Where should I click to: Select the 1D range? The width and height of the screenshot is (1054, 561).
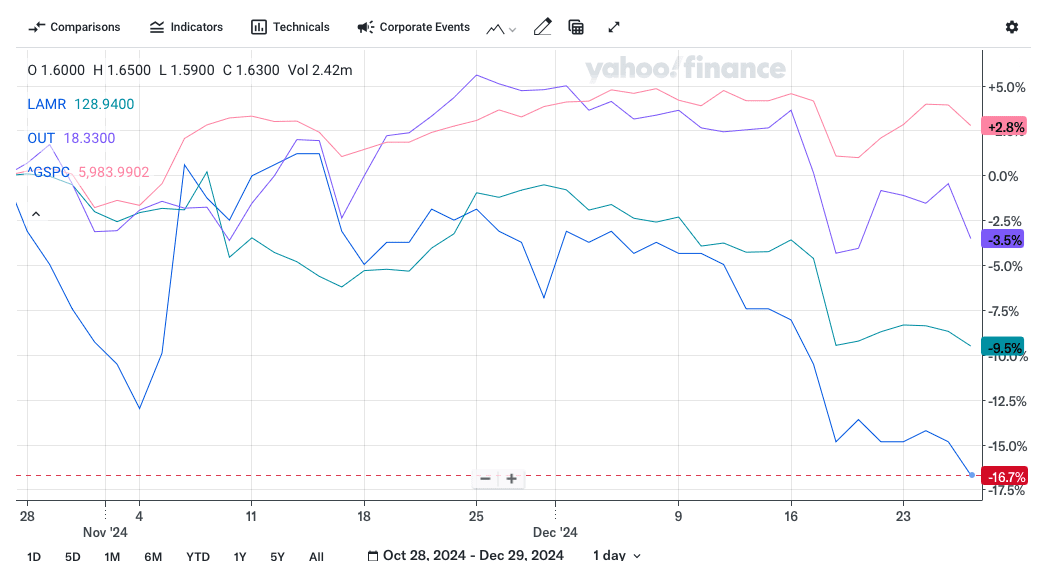[x=34, y=556]
